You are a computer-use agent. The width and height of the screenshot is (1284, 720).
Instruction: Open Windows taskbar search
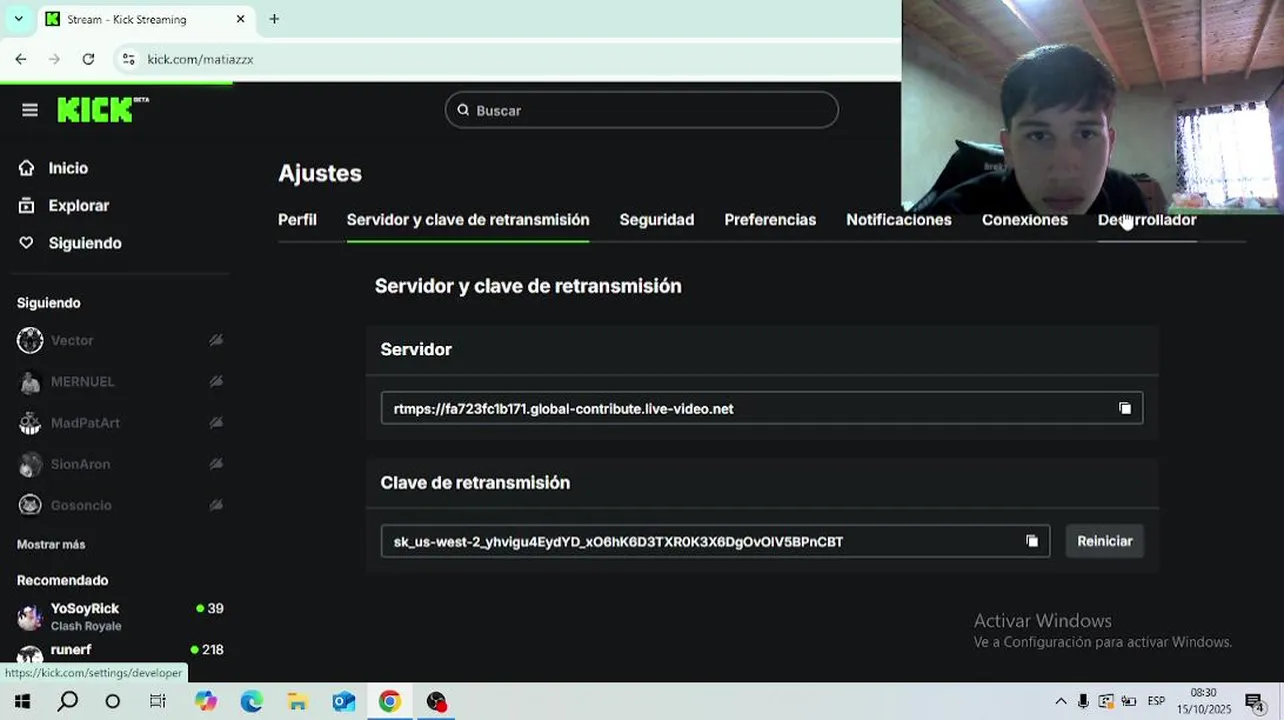[67, 702]
